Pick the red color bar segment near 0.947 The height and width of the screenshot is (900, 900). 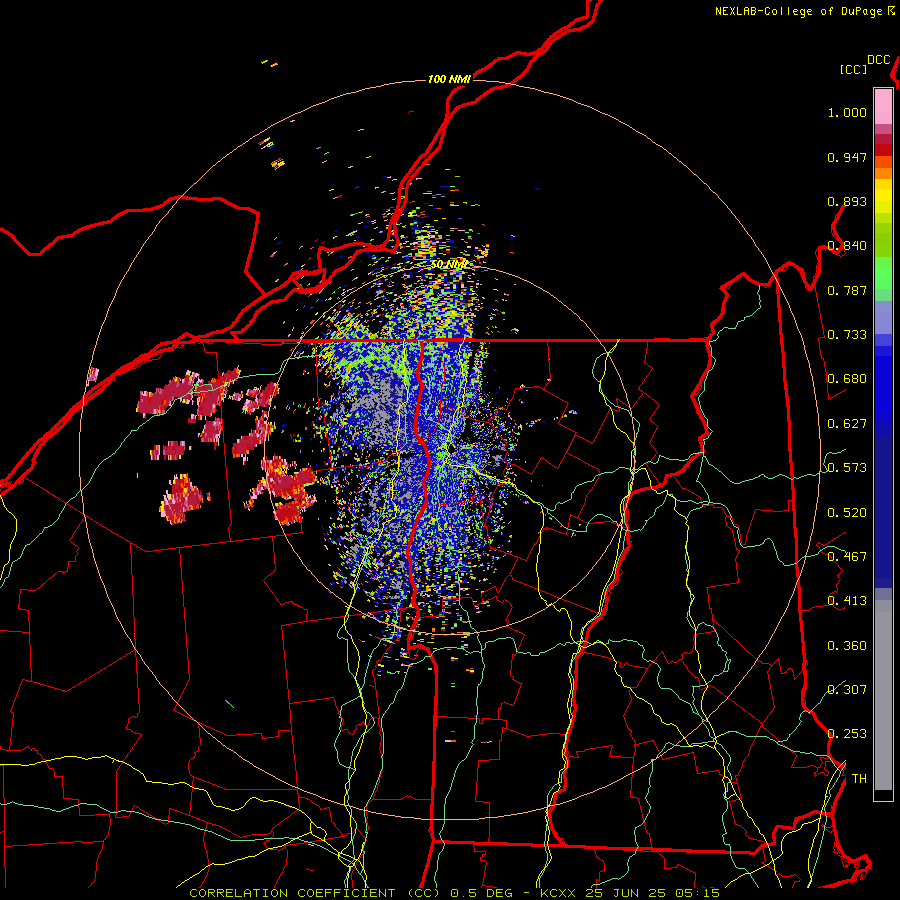click(x=883, y=150)
